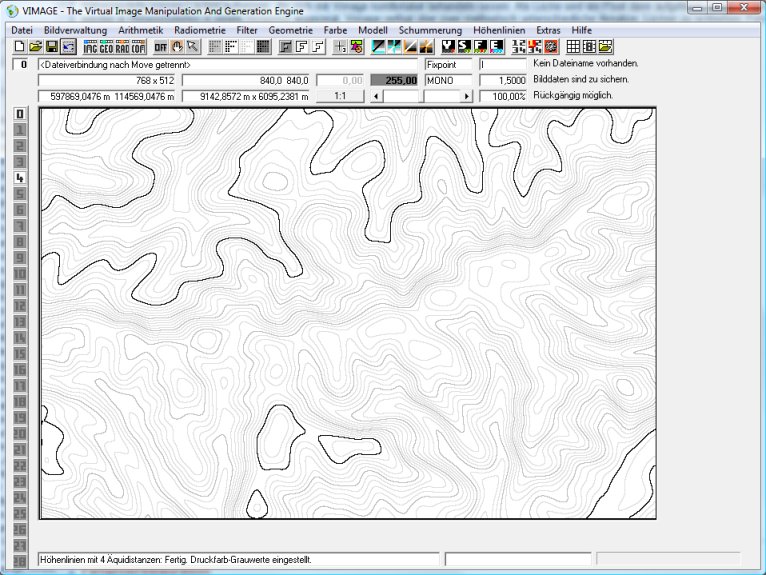Screen dimensions: 766x575
Task: Expand the Extras menu
Action: point(548,30)
